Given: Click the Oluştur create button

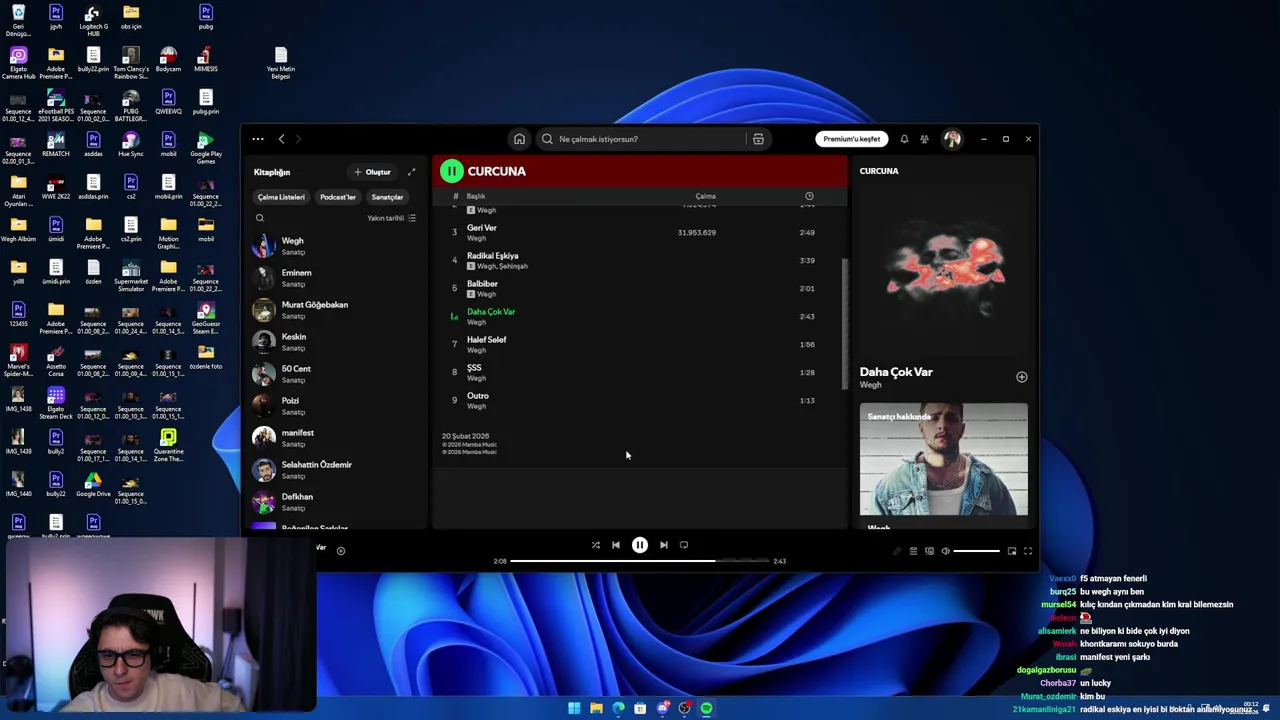Looking at the screenshot, I should click(372, 172).
